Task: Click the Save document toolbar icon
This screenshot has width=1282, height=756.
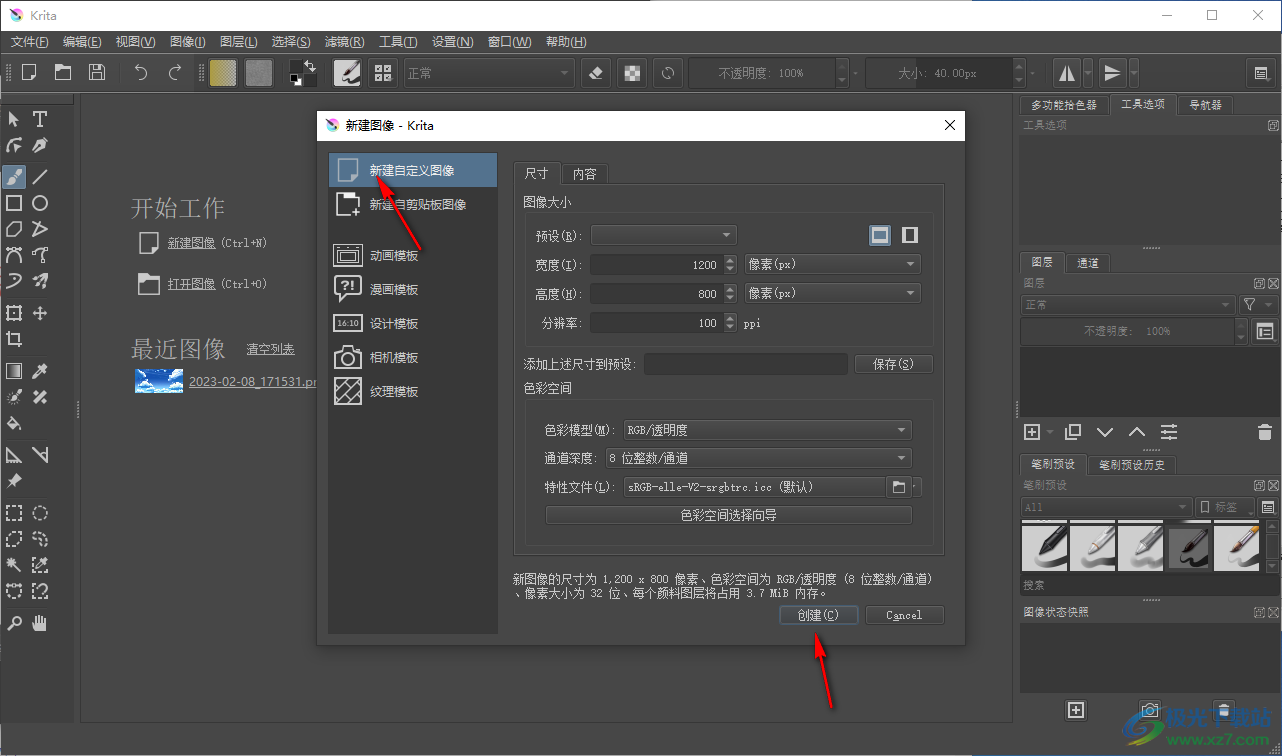Action: [x=97, y=72]
